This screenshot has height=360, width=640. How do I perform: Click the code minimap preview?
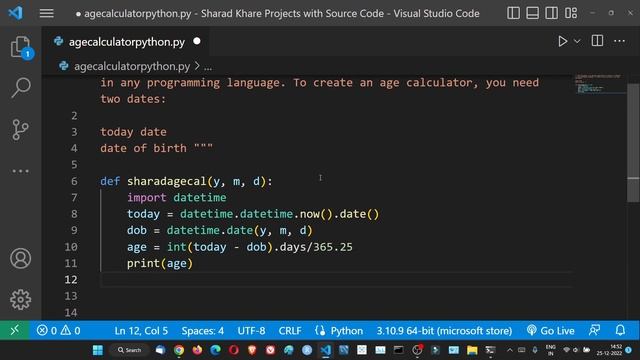pyautogui.click(x=600, y=84)
